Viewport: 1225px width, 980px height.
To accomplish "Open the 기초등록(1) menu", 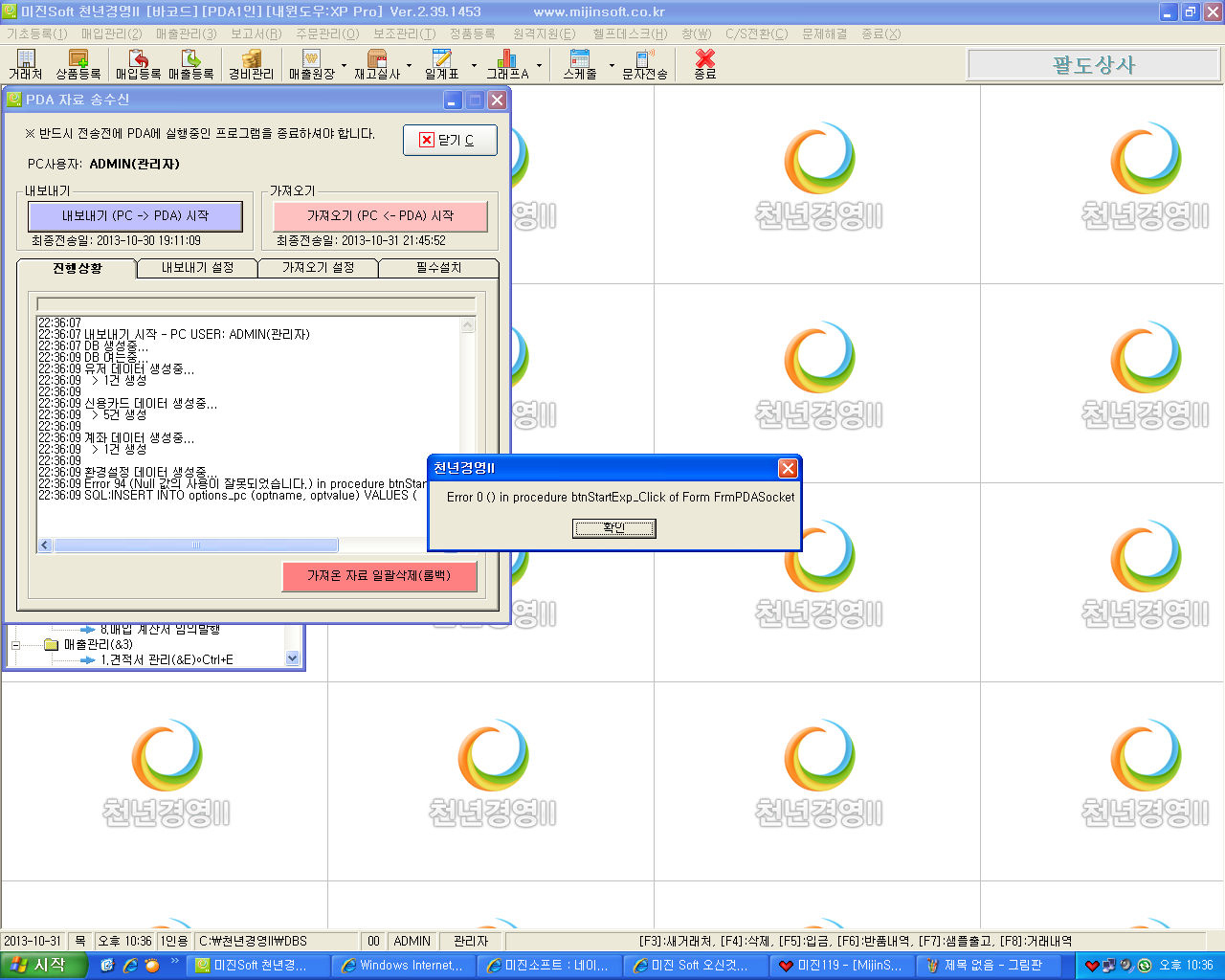I will (x=36, y=33).
